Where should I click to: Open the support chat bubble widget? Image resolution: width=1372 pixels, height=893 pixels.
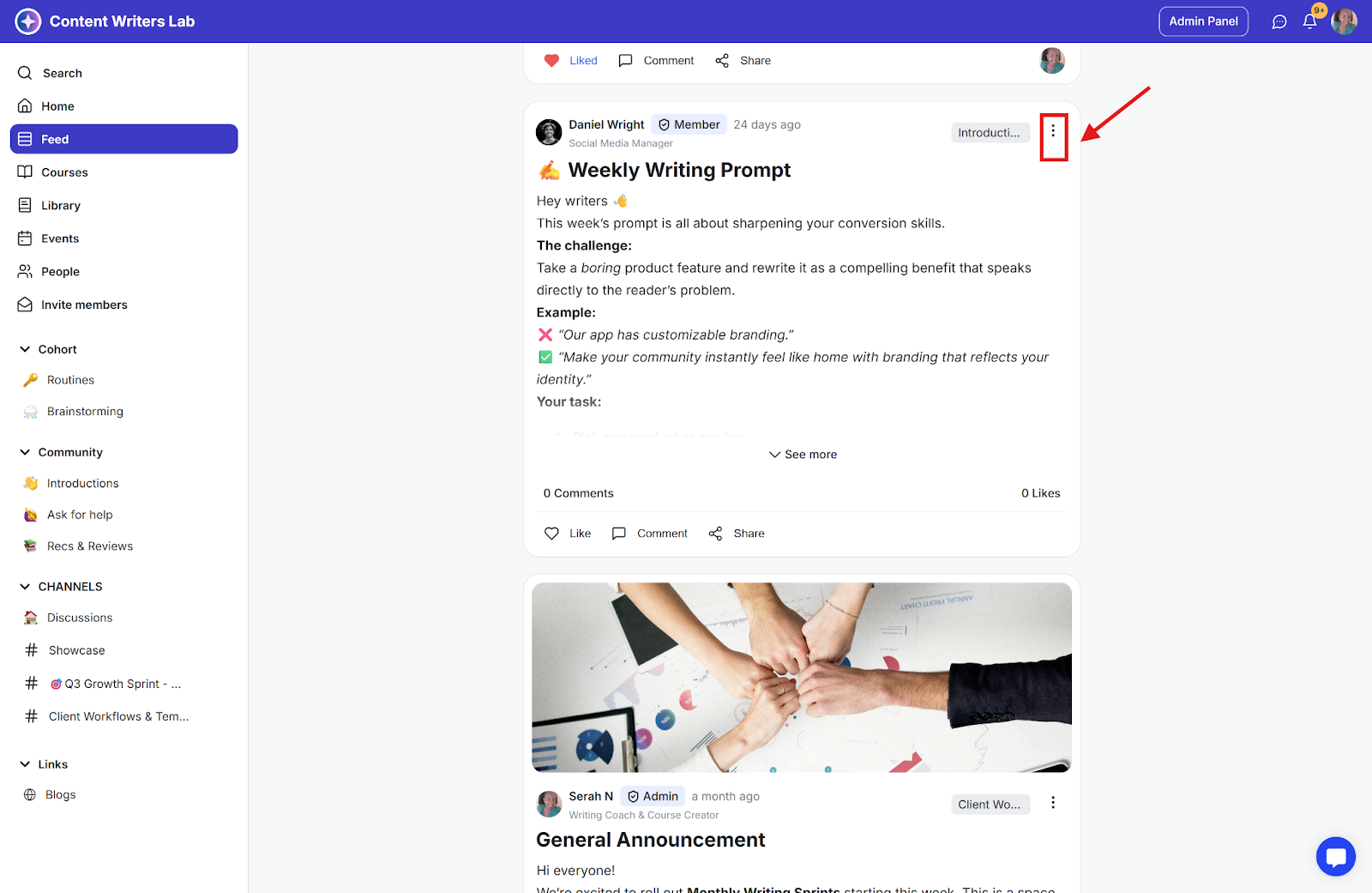point(1335,856)
